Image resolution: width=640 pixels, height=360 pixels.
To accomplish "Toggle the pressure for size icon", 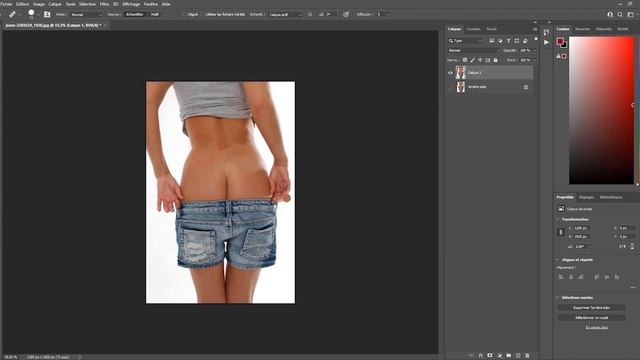I will pyautogui.click(x=346, y=14).
